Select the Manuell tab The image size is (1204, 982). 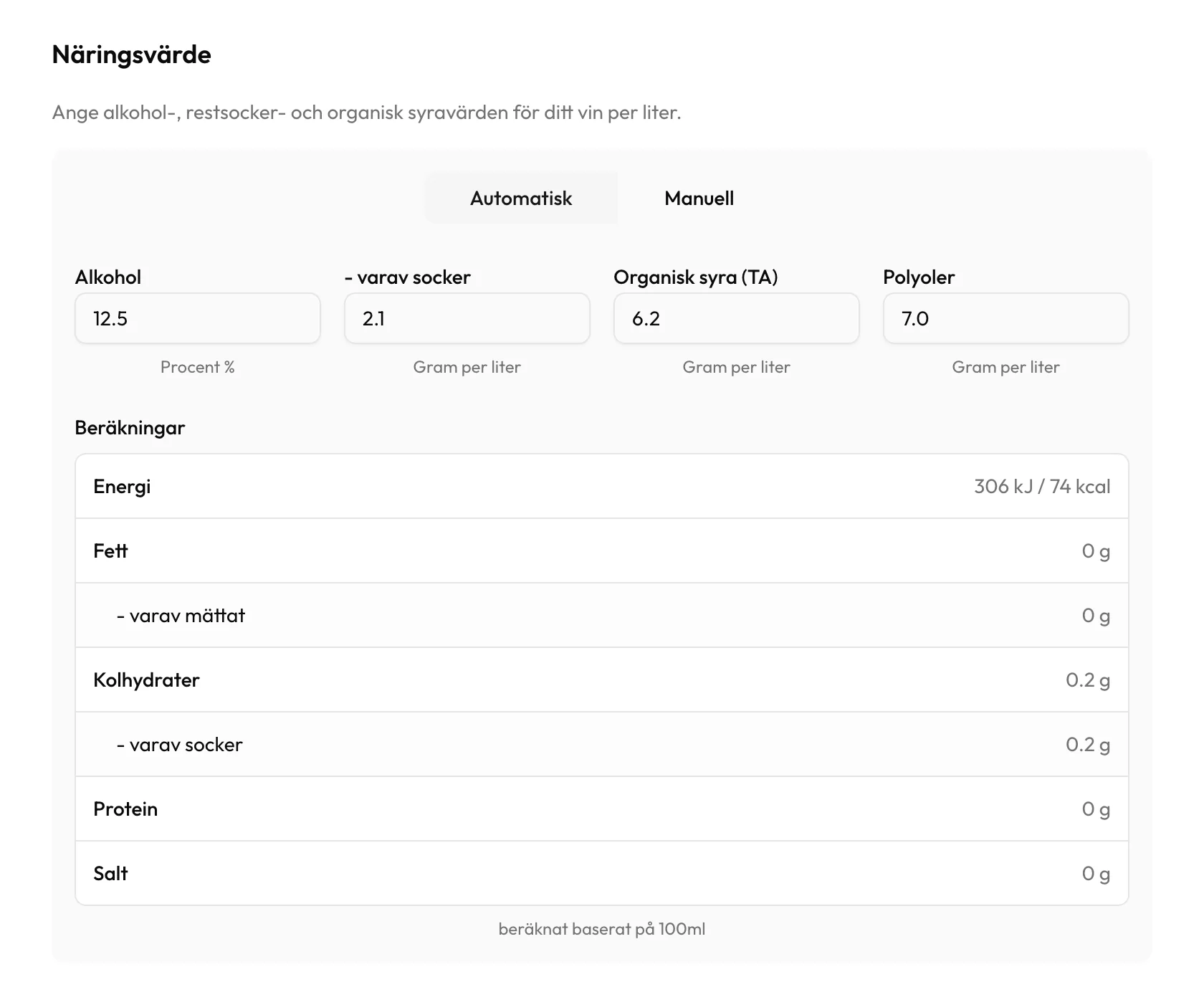tap(699, 198)
